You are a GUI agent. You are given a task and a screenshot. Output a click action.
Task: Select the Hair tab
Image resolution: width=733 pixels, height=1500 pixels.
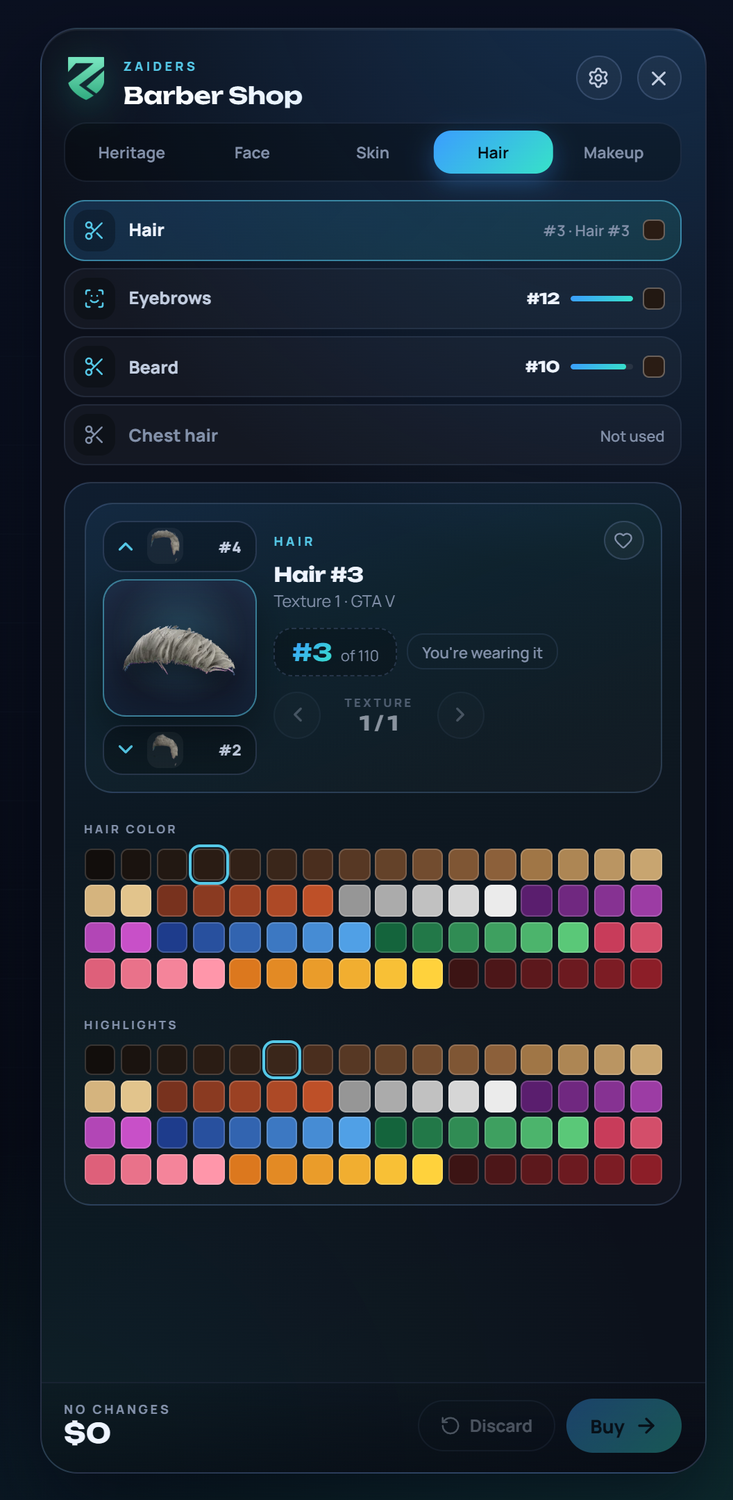coord(493,153)
